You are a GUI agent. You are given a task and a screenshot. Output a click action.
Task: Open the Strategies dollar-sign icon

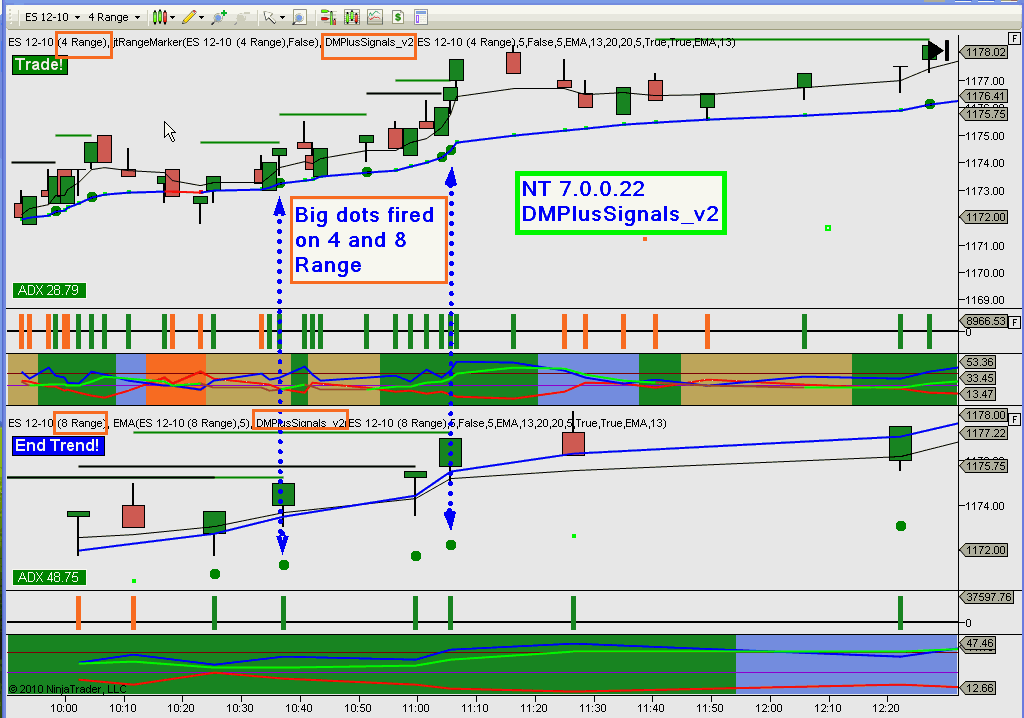click(x=398, y=17)
